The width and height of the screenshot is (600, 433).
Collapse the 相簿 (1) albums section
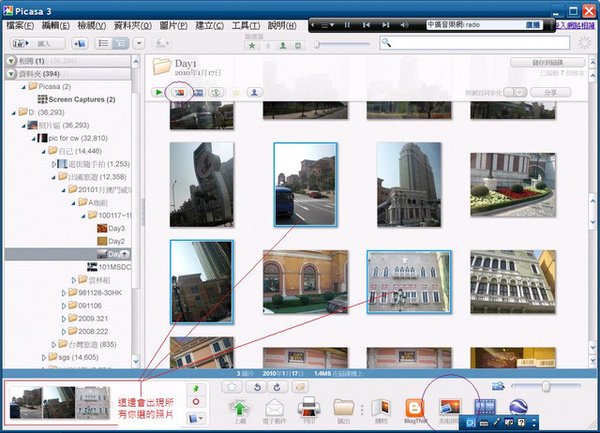(x=11, y=61)
